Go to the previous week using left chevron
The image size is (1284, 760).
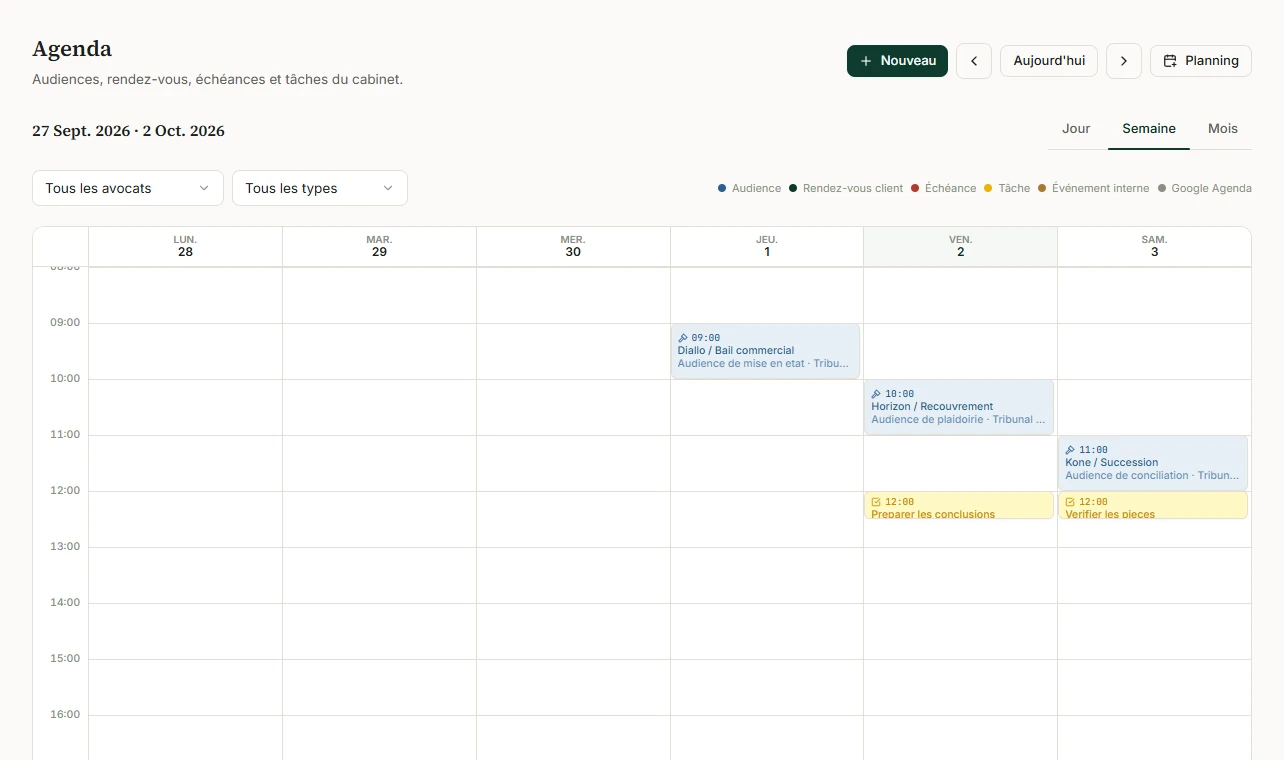(x=974, y=61)
